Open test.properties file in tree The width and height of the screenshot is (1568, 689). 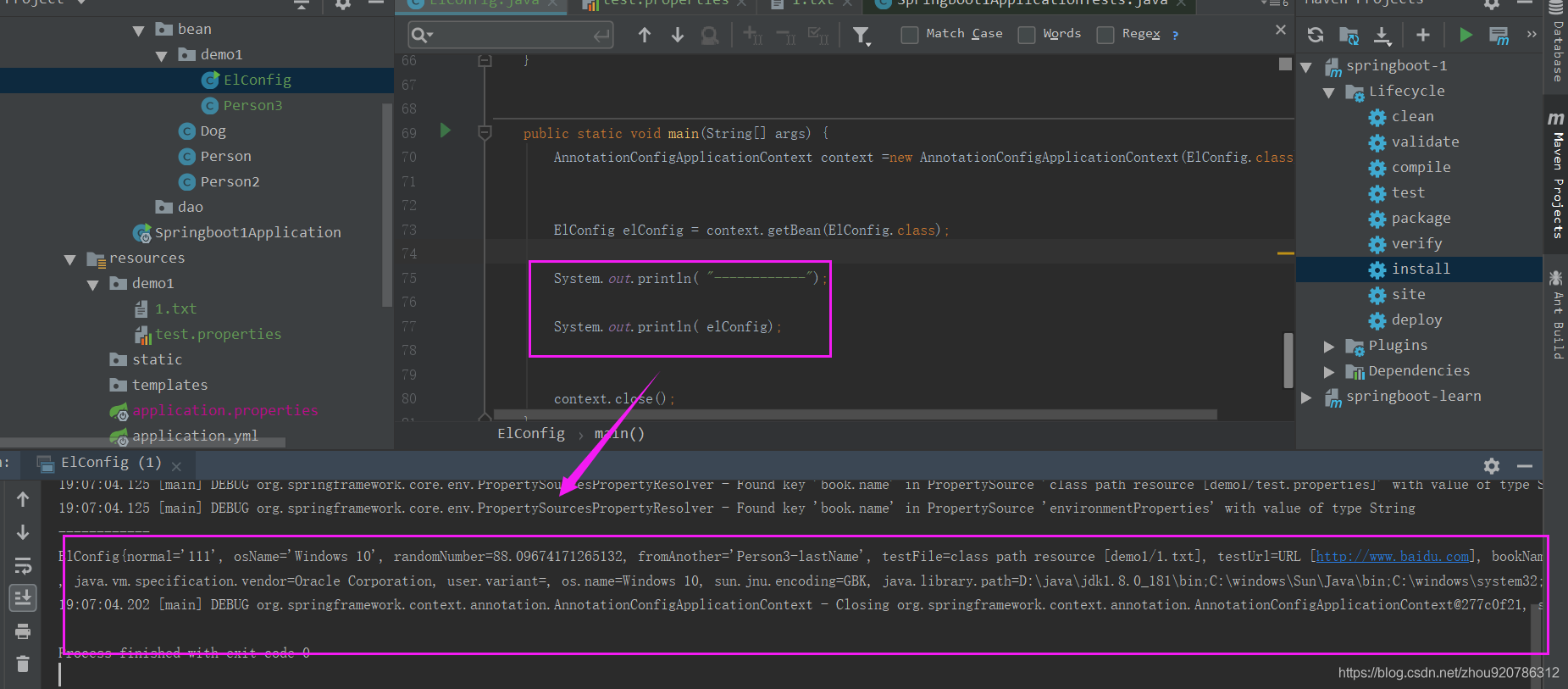(218, 334)
